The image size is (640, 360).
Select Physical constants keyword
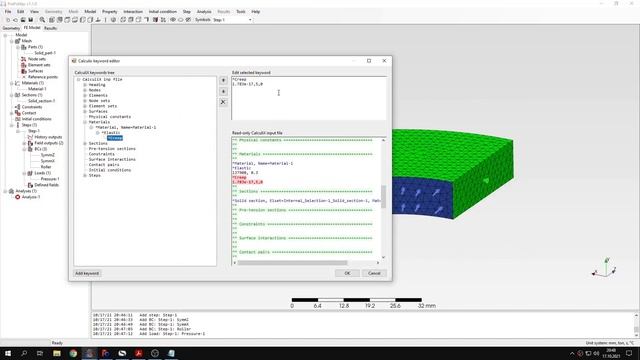110,117
